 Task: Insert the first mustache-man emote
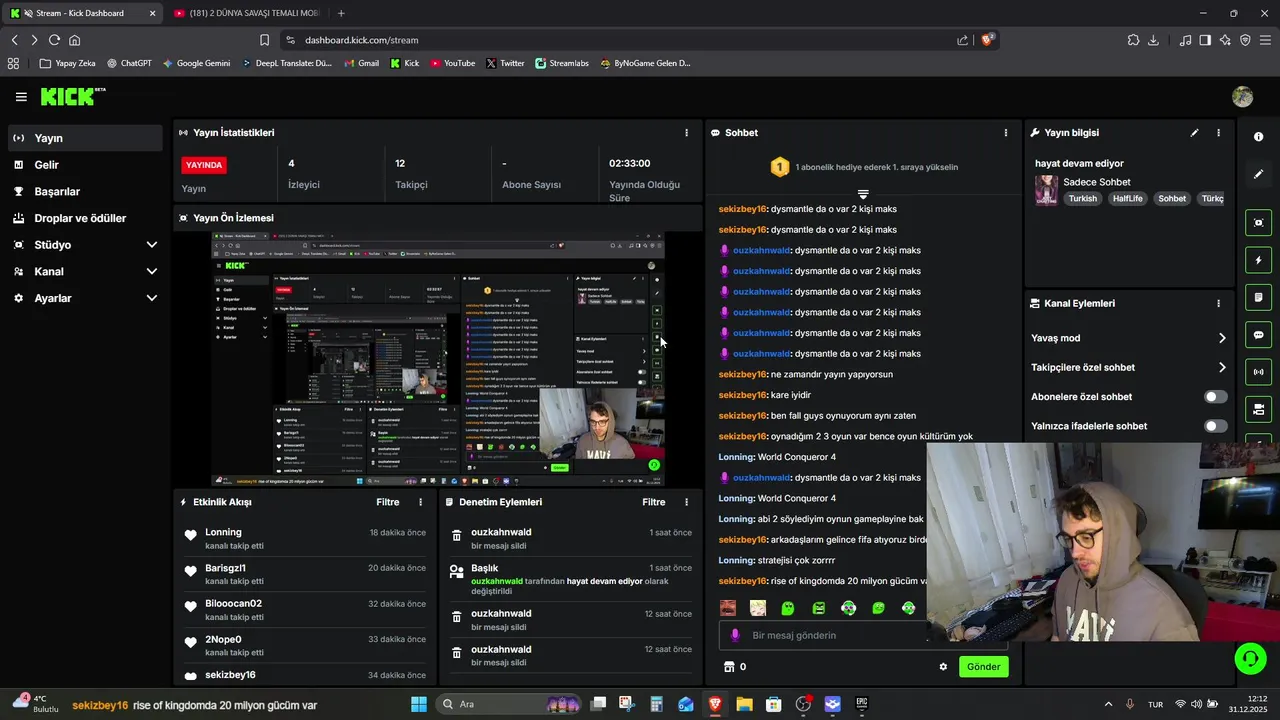[x=728, y=608]
